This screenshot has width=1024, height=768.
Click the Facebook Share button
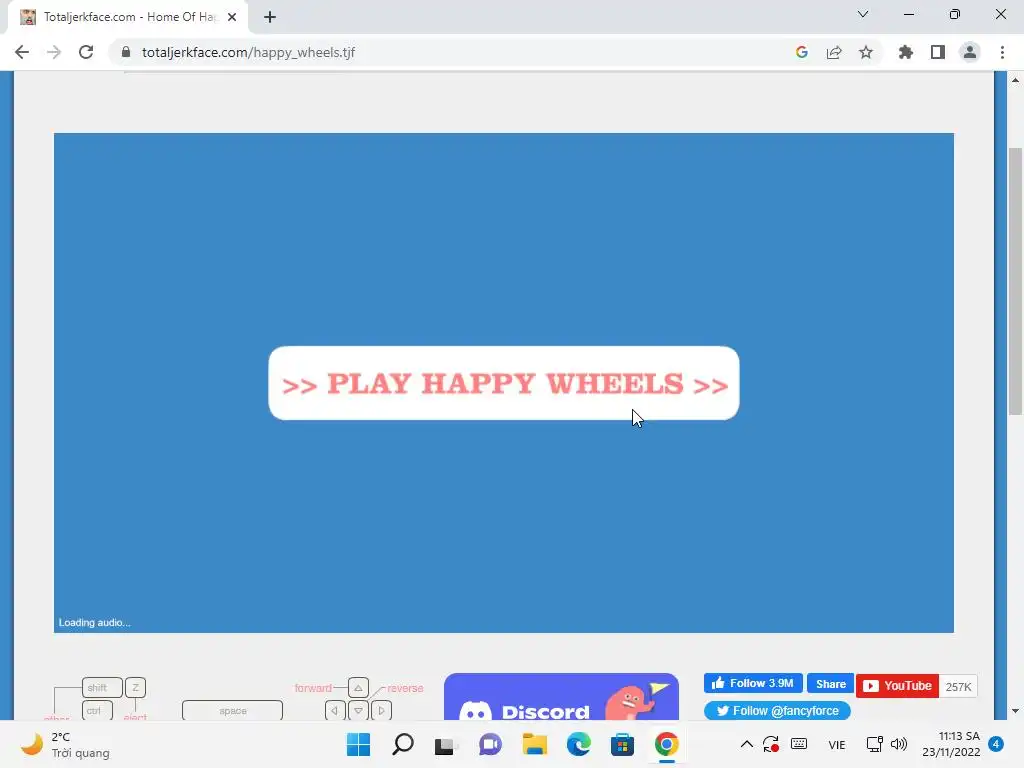click(830, 684)
